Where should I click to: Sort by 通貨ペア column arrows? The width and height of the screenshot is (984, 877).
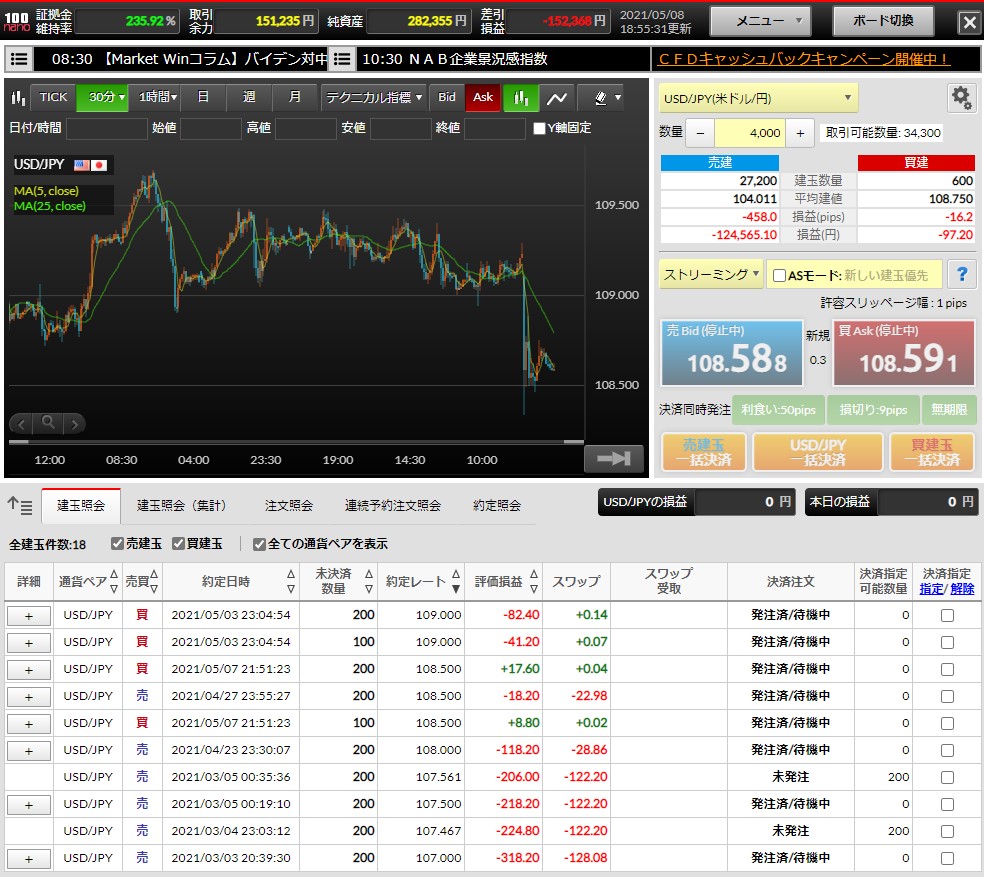114,581
